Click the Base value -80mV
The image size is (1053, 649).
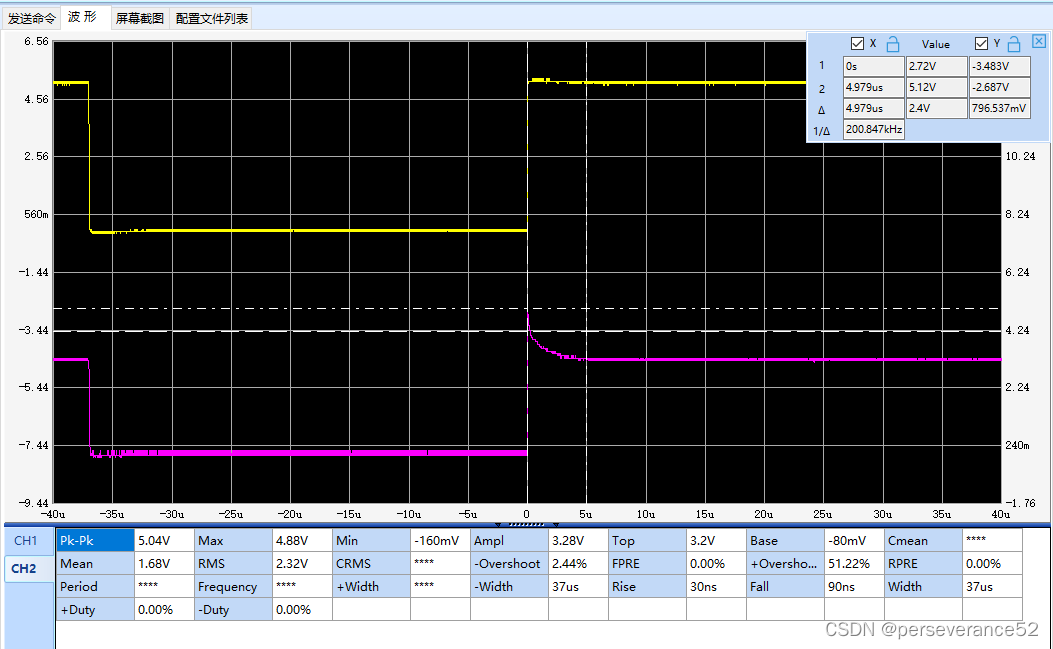click(x=854, y=540)
